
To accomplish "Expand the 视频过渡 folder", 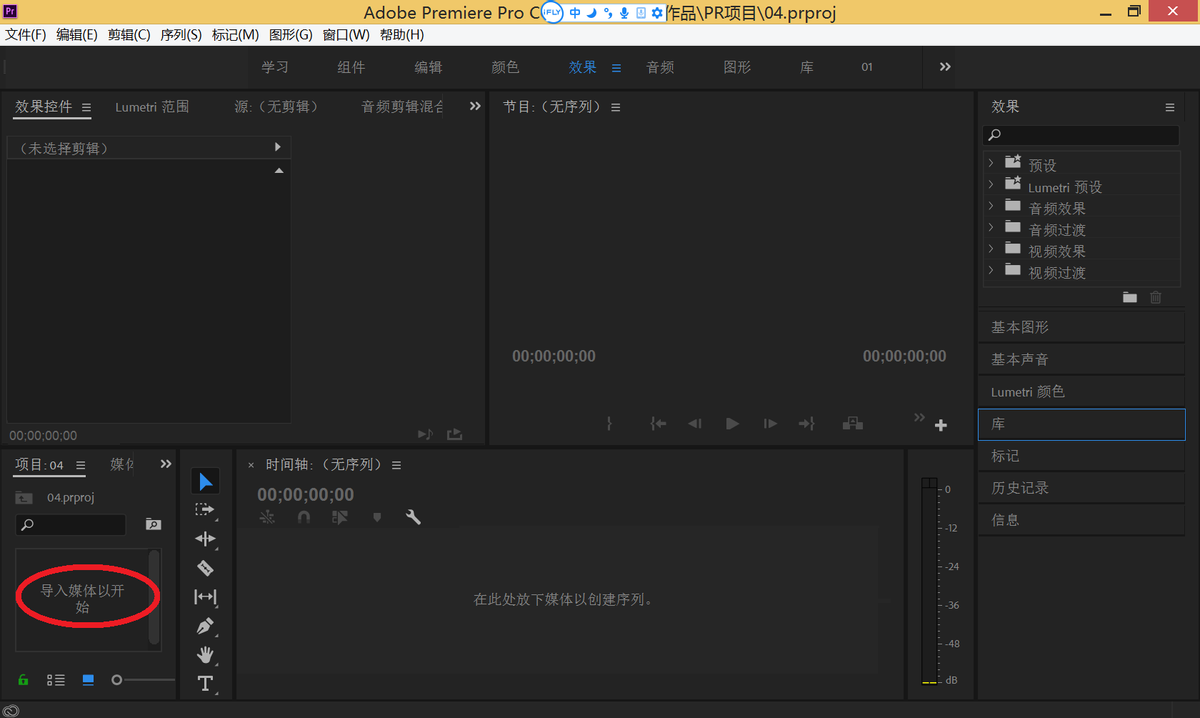I will click(x=991, y=271).
